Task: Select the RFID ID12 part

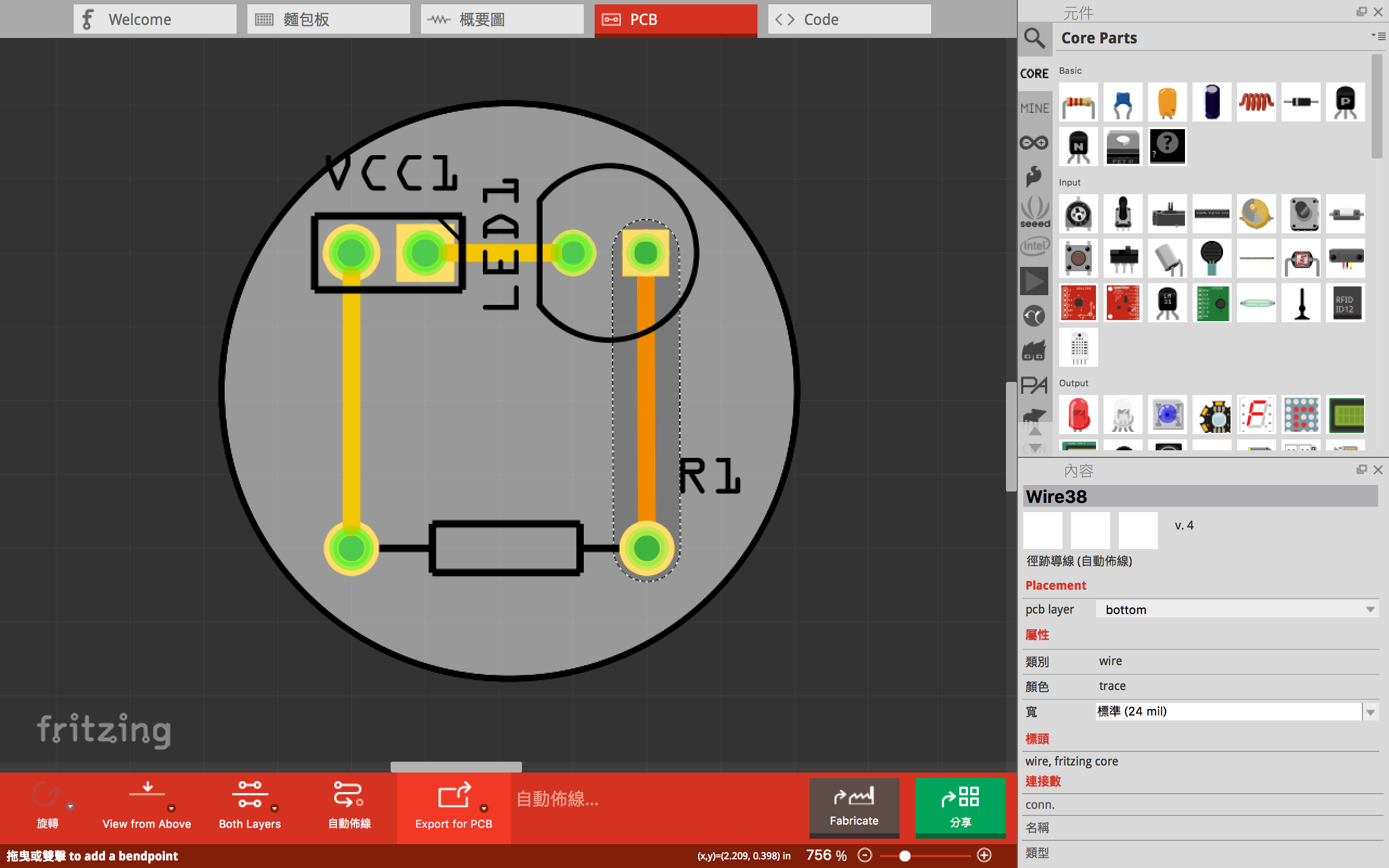Action: (x=1345, y=303)
